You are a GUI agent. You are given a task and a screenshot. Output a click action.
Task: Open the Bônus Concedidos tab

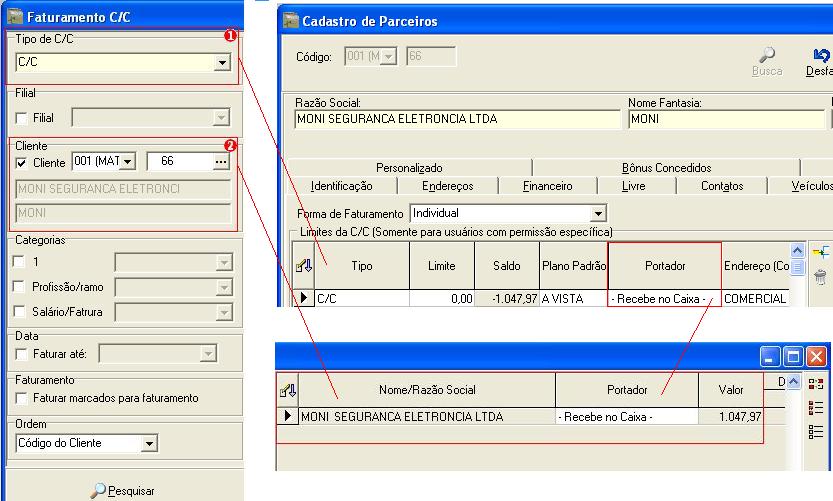coord(666,168)
